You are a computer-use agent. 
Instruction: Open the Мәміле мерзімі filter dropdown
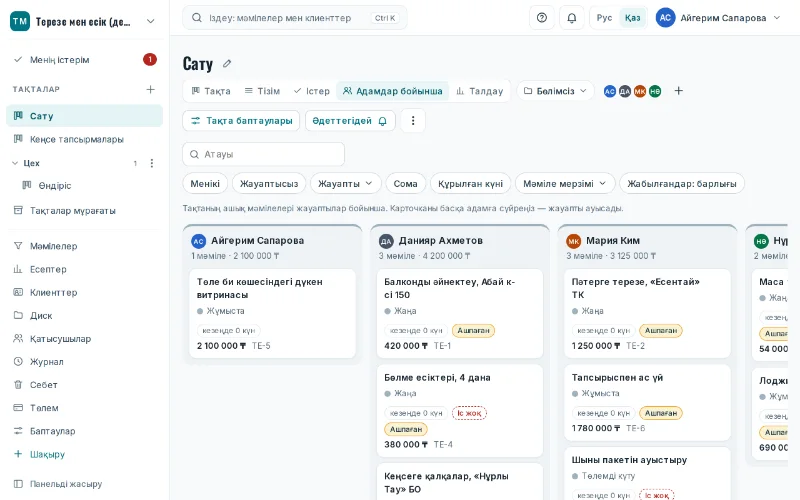564,184
